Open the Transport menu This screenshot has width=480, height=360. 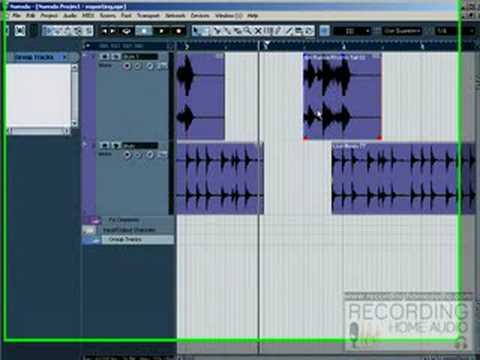click(148, 16)
